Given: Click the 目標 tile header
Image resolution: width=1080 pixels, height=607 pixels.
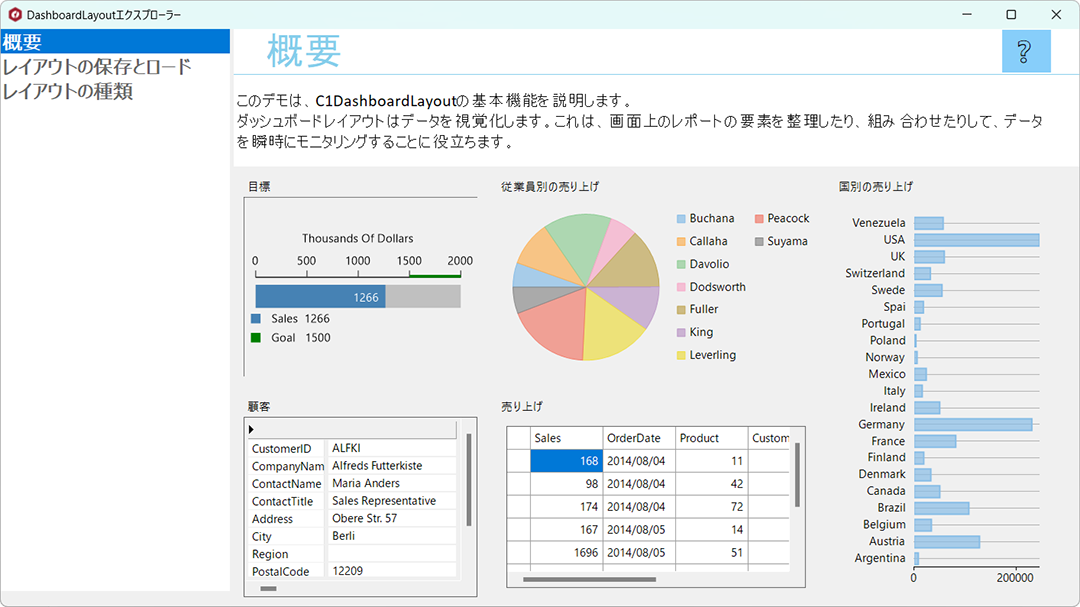Looking at the screenshot, I should click(259, 187).
